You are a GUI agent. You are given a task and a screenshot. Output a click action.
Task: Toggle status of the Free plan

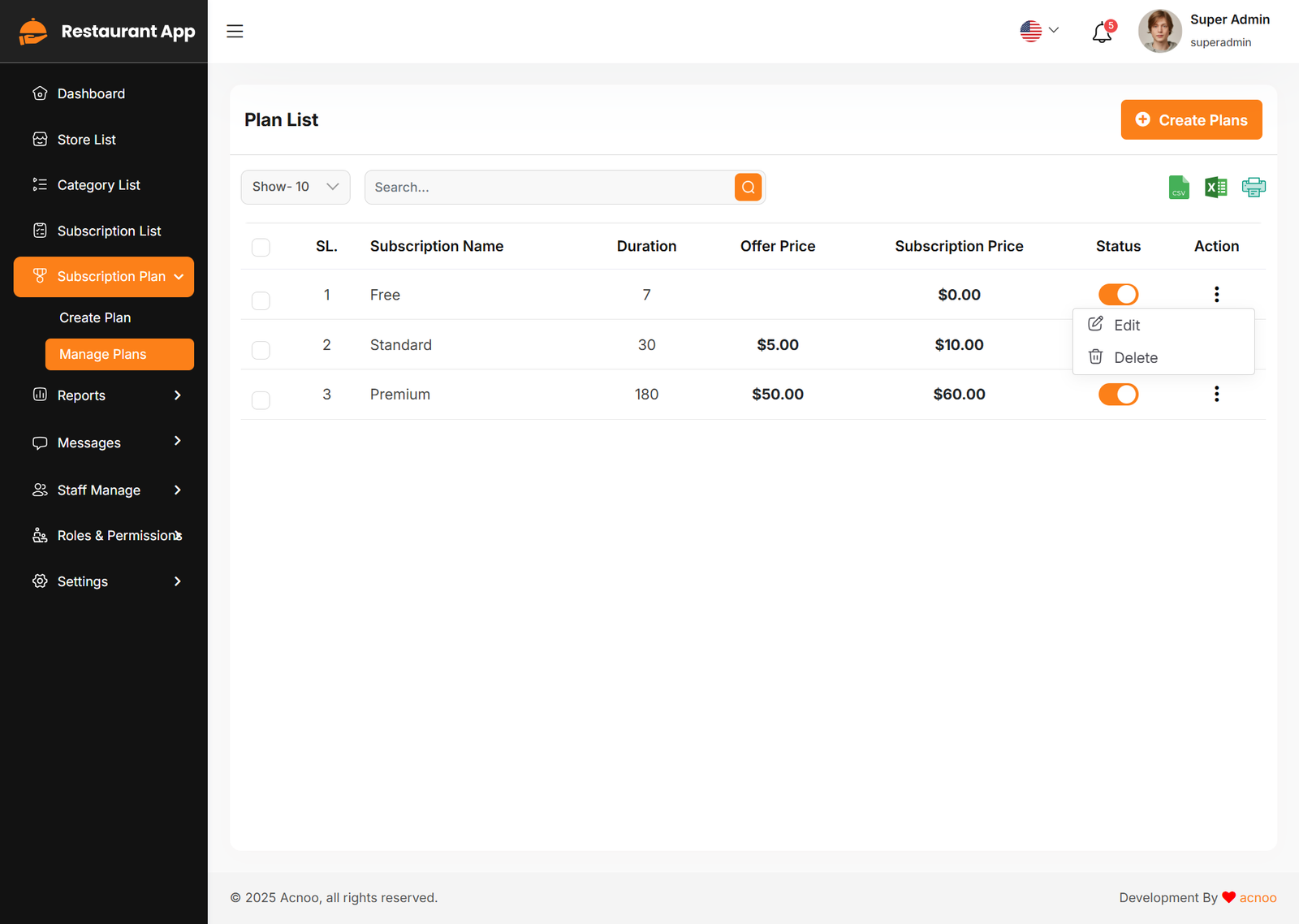pos(1118,295)
